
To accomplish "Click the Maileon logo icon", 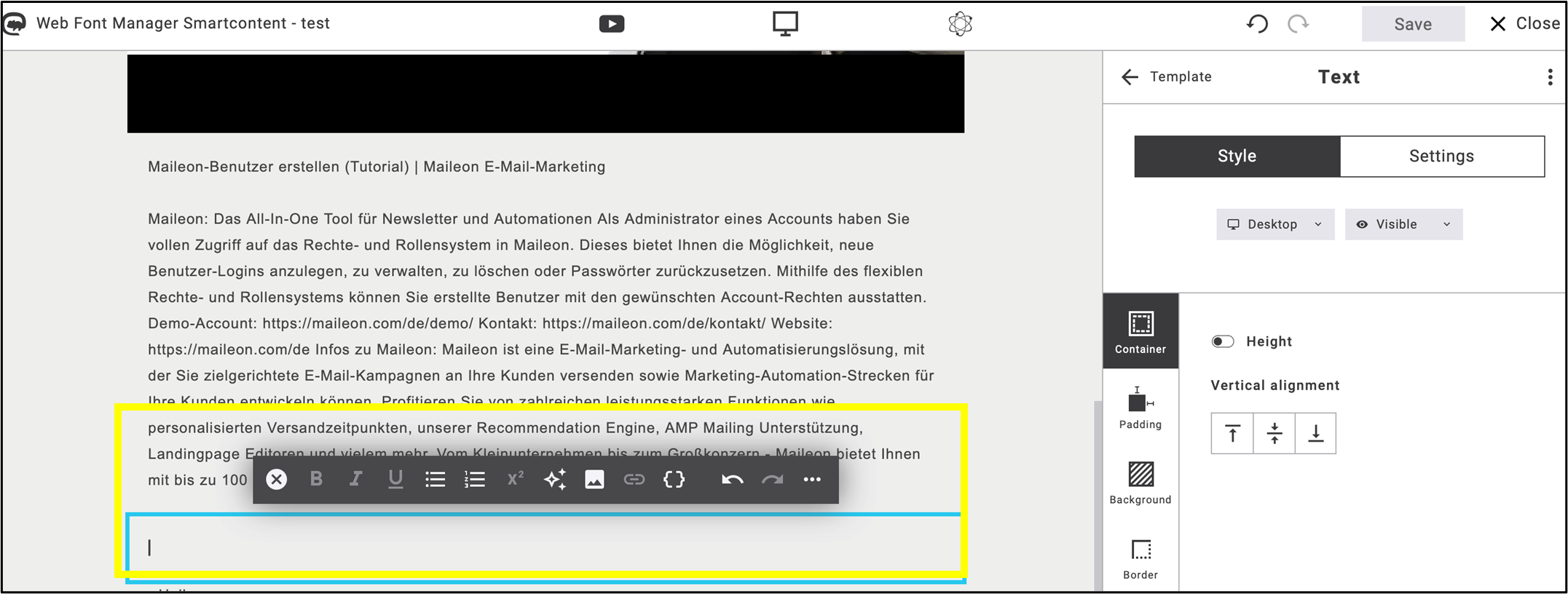I will pos(15,24).
